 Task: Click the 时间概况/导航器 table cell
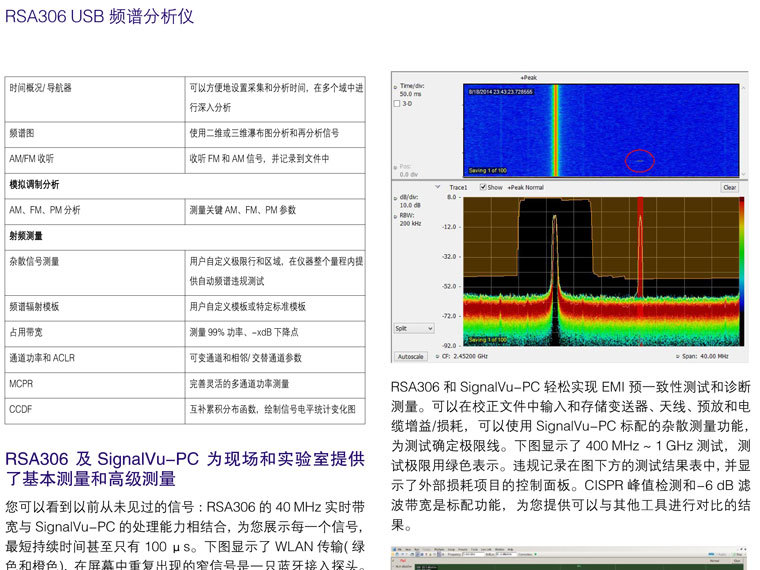(x=95, y=99)
